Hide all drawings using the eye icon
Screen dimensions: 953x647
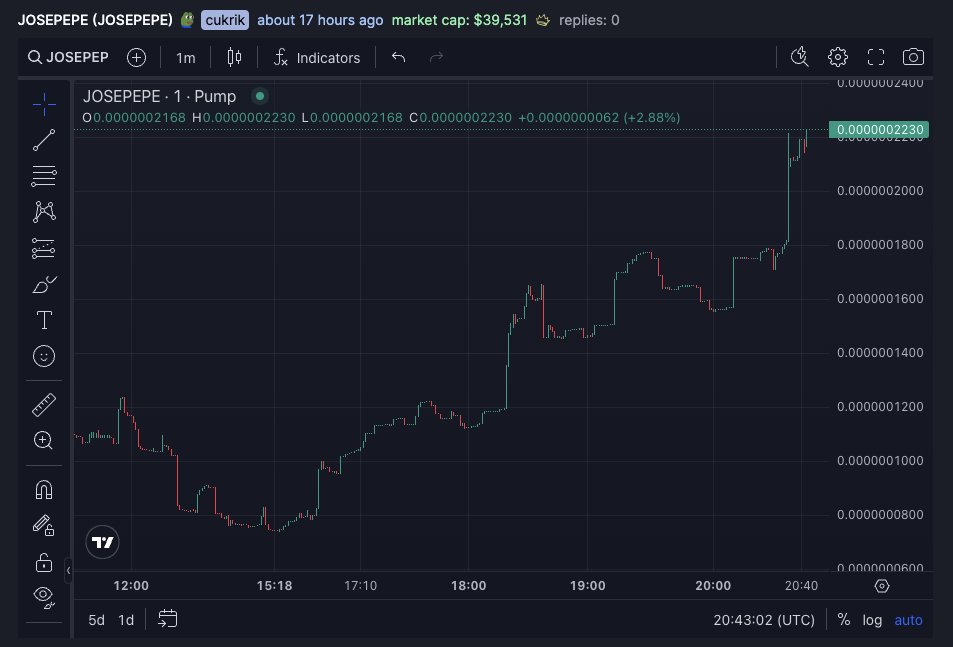(x=44, y=596)
